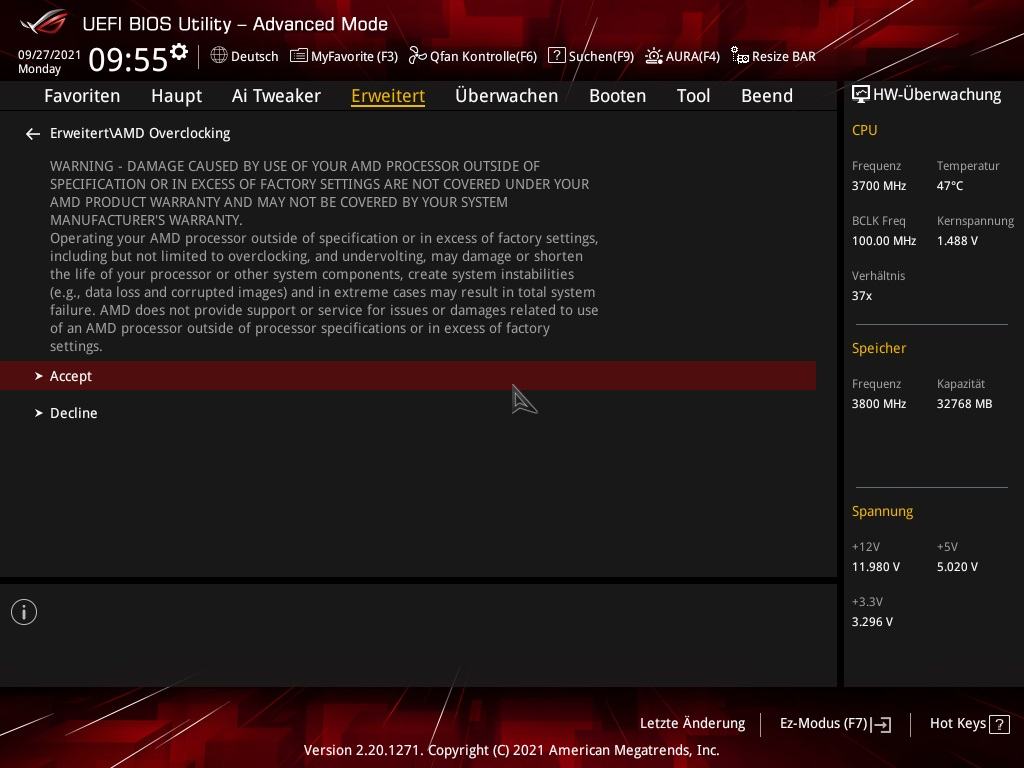1024x768 pixels.
Task: Click the Speicher section heading
Action: (878, 349)
